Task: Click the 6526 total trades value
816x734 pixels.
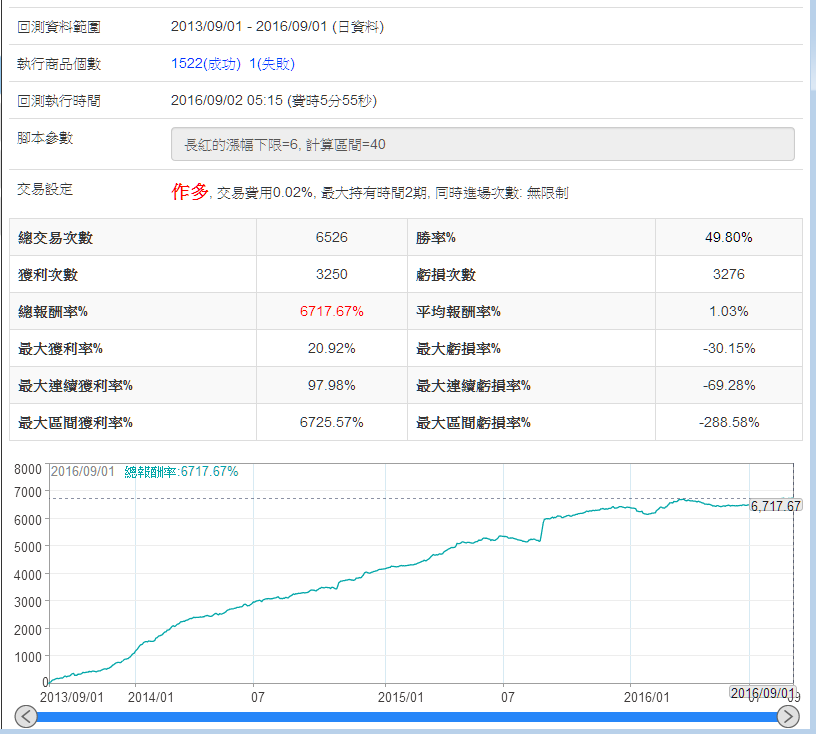Action: (332, 238)
